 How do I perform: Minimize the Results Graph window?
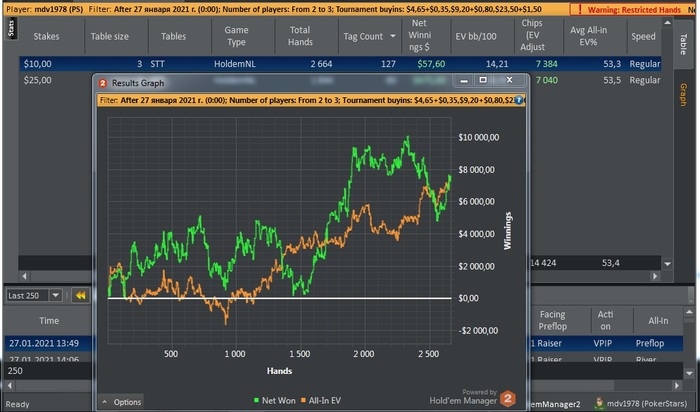pos(464,80)
